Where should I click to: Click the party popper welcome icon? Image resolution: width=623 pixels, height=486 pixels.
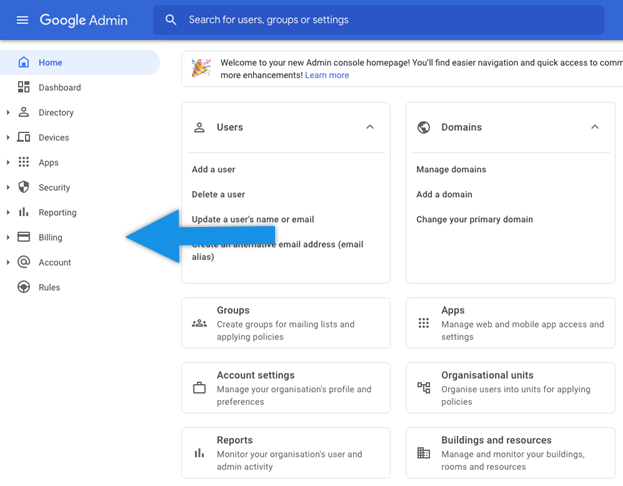pos(201,68)
